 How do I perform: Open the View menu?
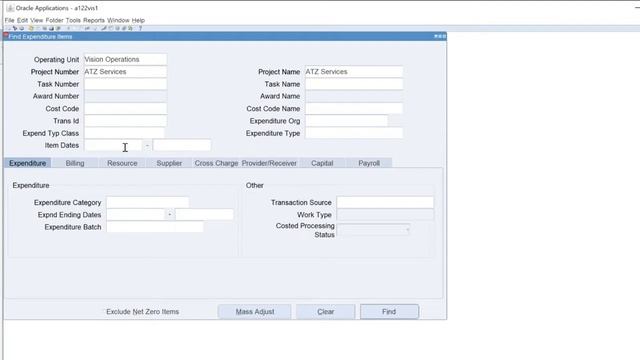pos(36,20)
